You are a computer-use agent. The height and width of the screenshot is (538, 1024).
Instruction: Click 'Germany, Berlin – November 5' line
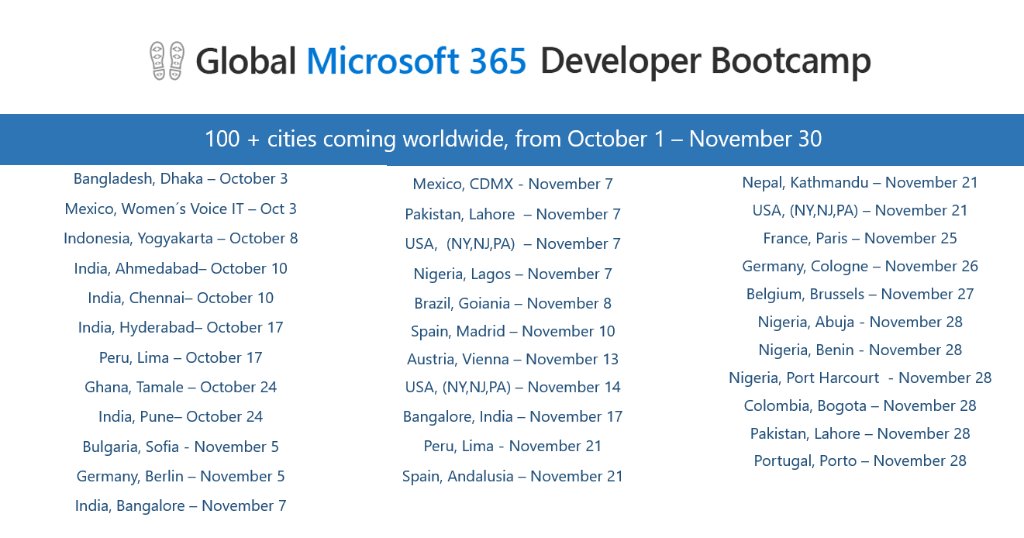(x=180, y=477)
